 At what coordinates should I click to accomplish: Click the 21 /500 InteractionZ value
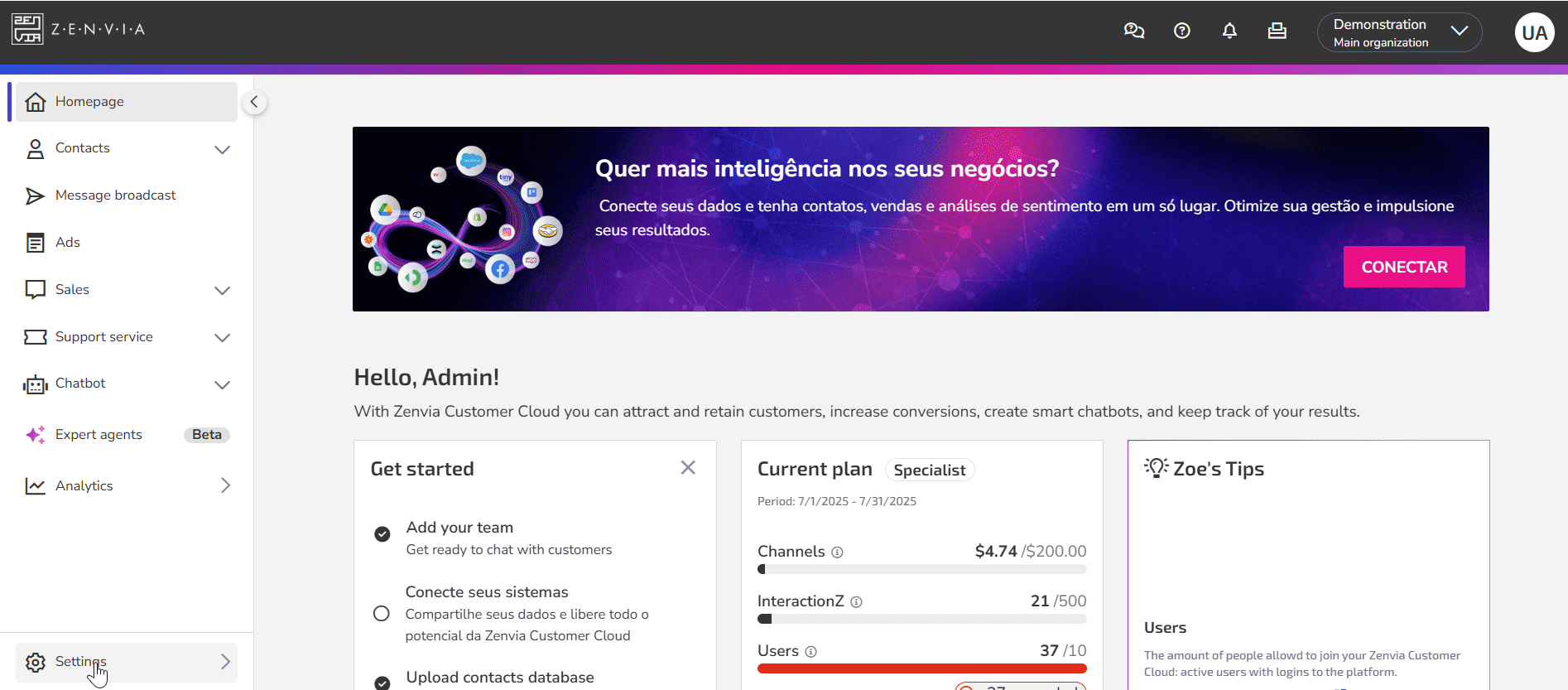pos(1058,601)
